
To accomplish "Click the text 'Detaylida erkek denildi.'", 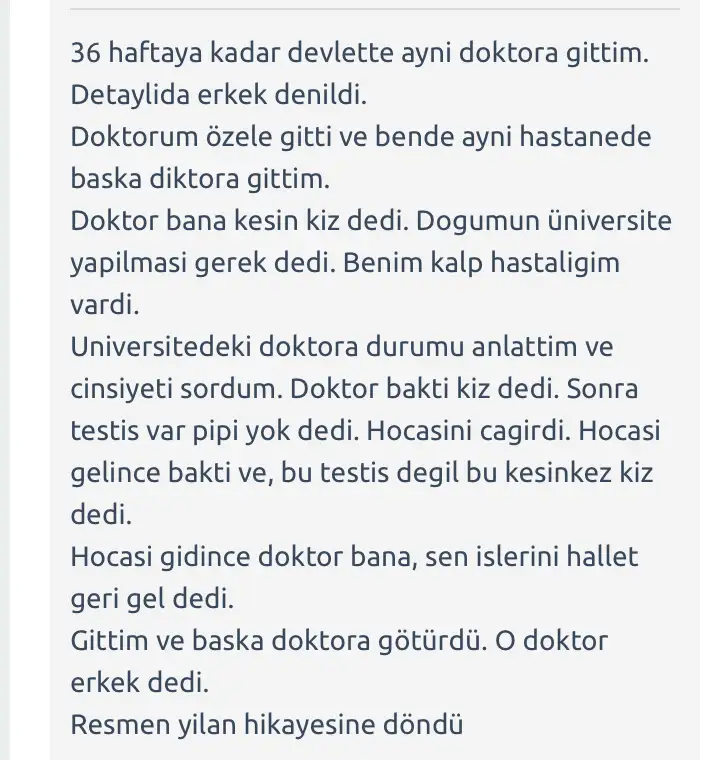I will click(219, 94).
